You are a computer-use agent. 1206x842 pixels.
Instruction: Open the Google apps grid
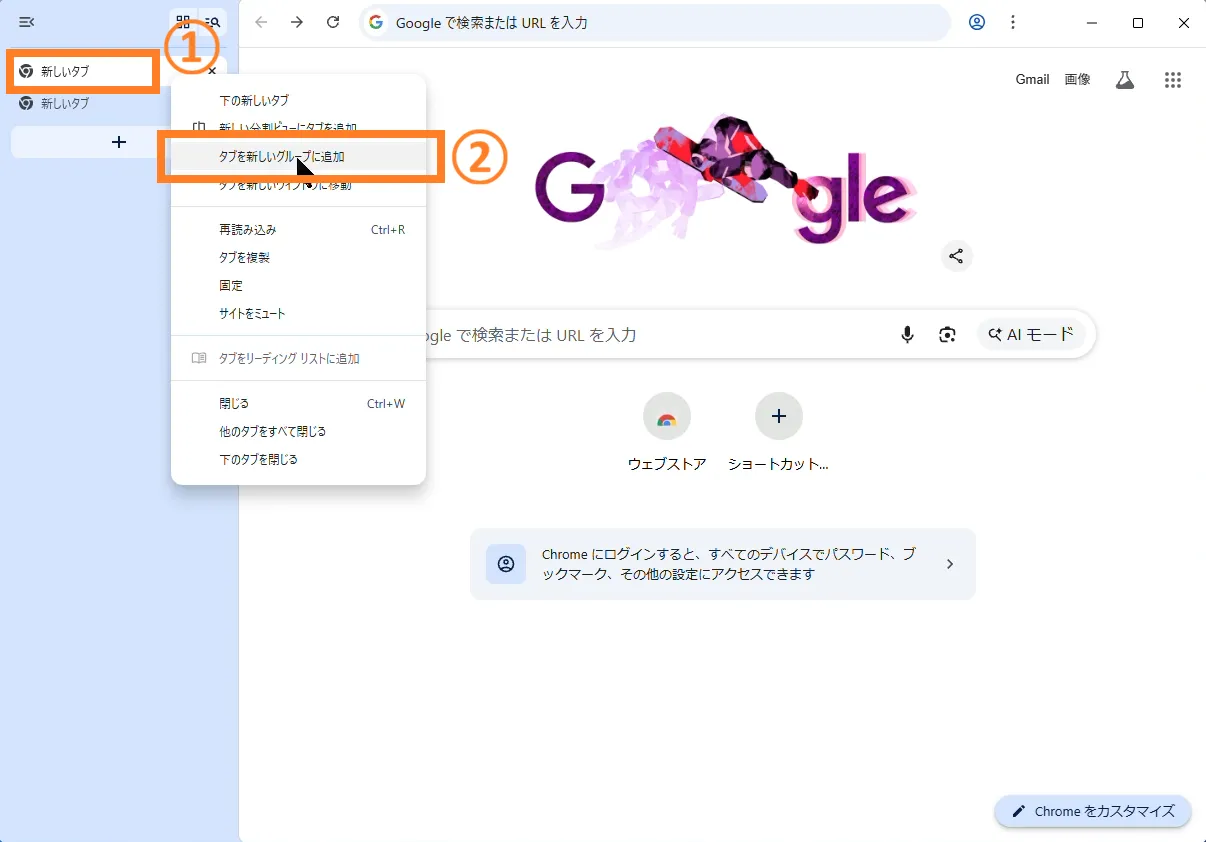coord(1173,80)
